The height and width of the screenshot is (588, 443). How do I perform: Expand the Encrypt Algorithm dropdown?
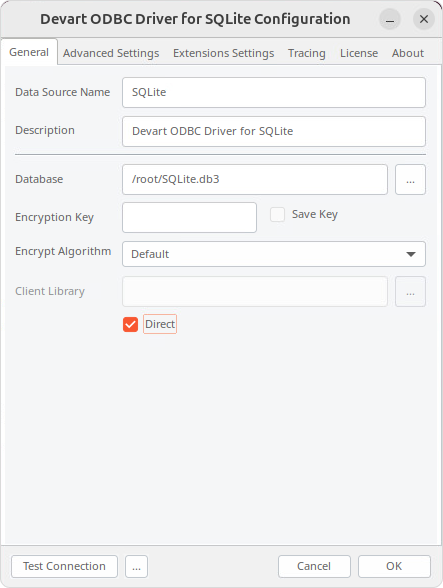(x=274, y=254)
